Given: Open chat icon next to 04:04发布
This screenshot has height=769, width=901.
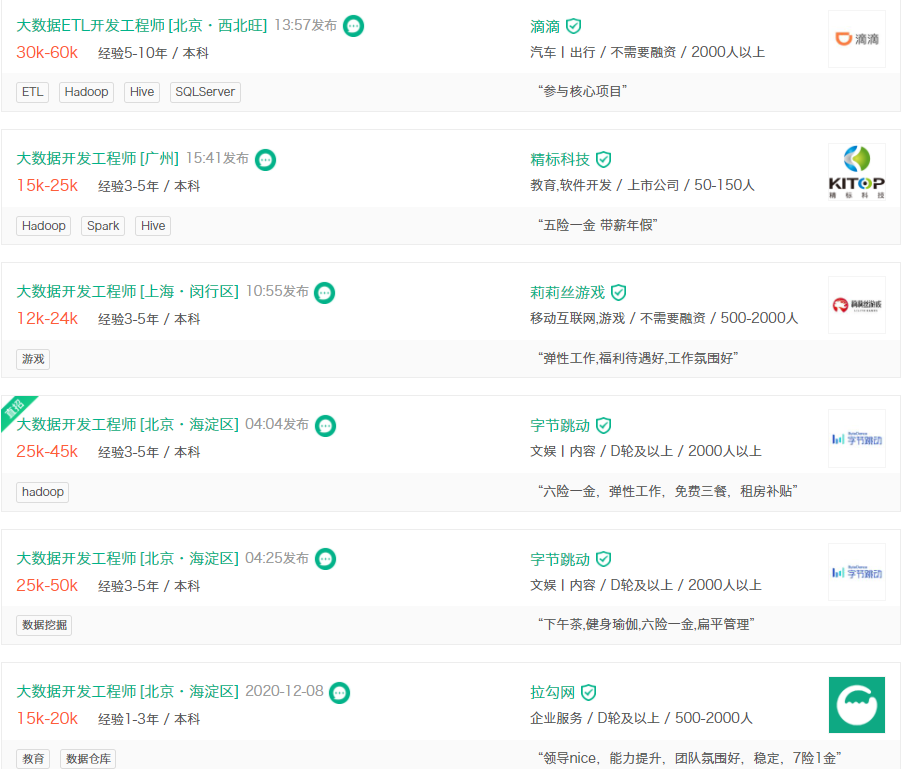Looking at the screenshot, I should coord(326,425).
